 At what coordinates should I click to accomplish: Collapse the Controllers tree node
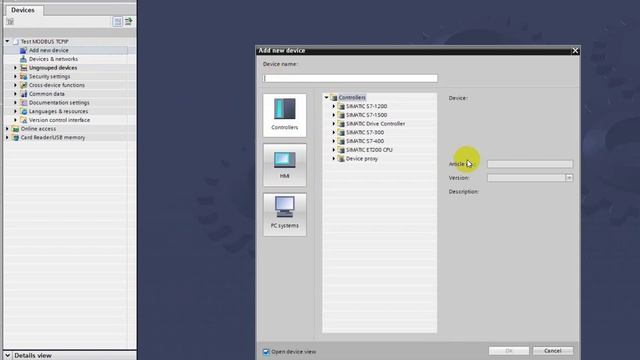click(326, 98)
